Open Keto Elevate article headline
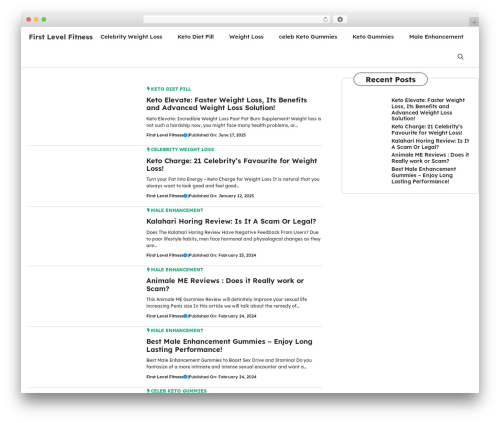This screenshot has height=423, width=500. pyautogui.click(x=227, y=104)
